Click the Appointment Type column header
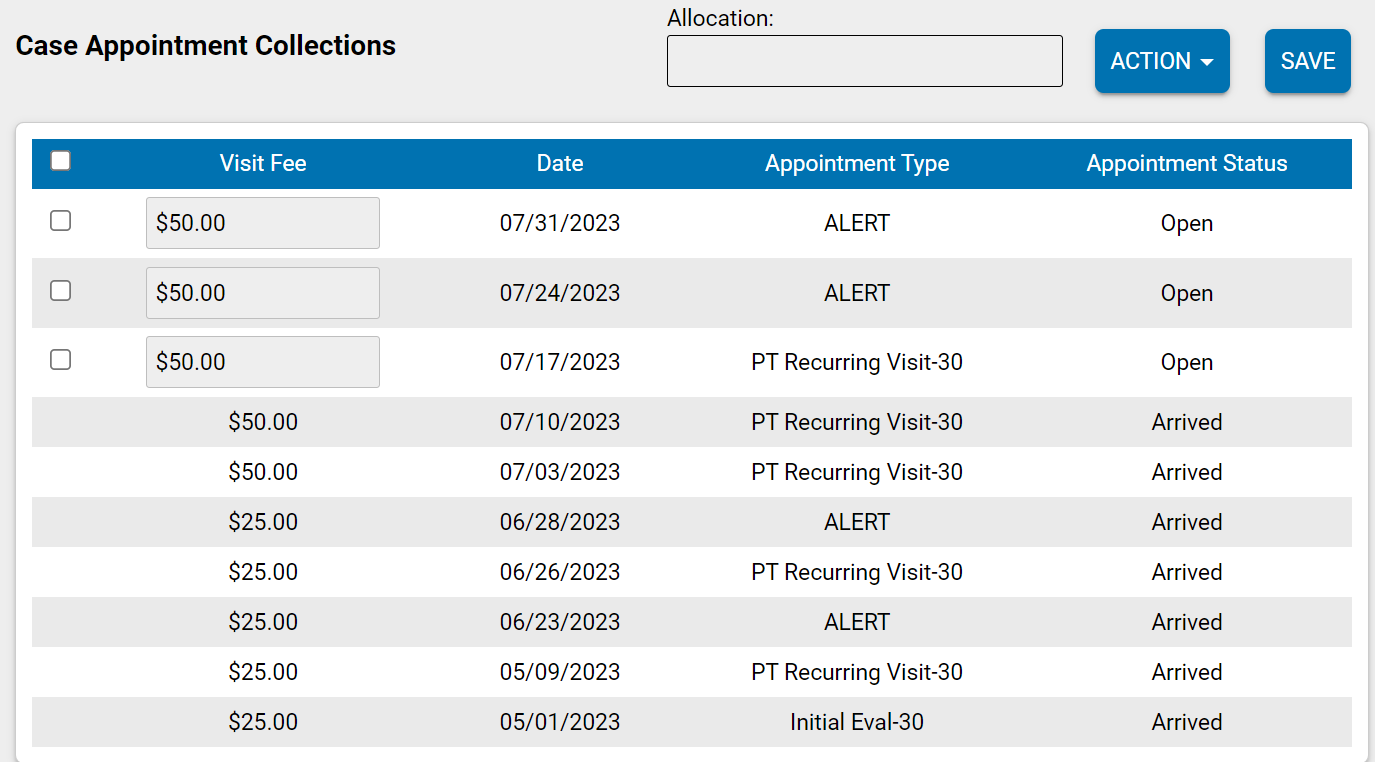1375x762 pixels. point(856,163)
